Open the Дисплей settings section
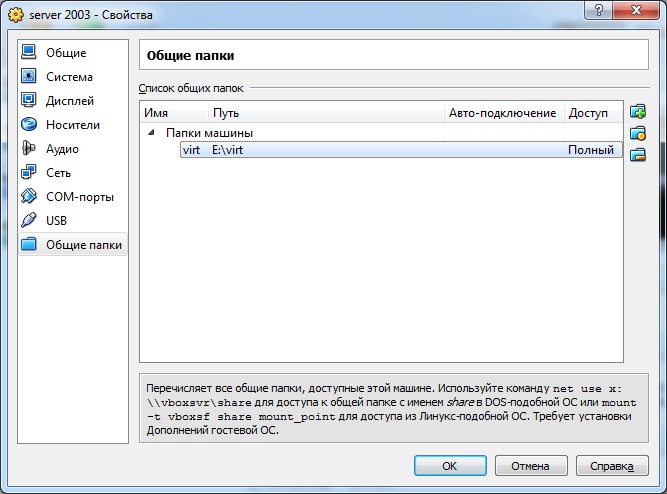The height and width of the screenshot is (494, 667). (x=70, y=101)
